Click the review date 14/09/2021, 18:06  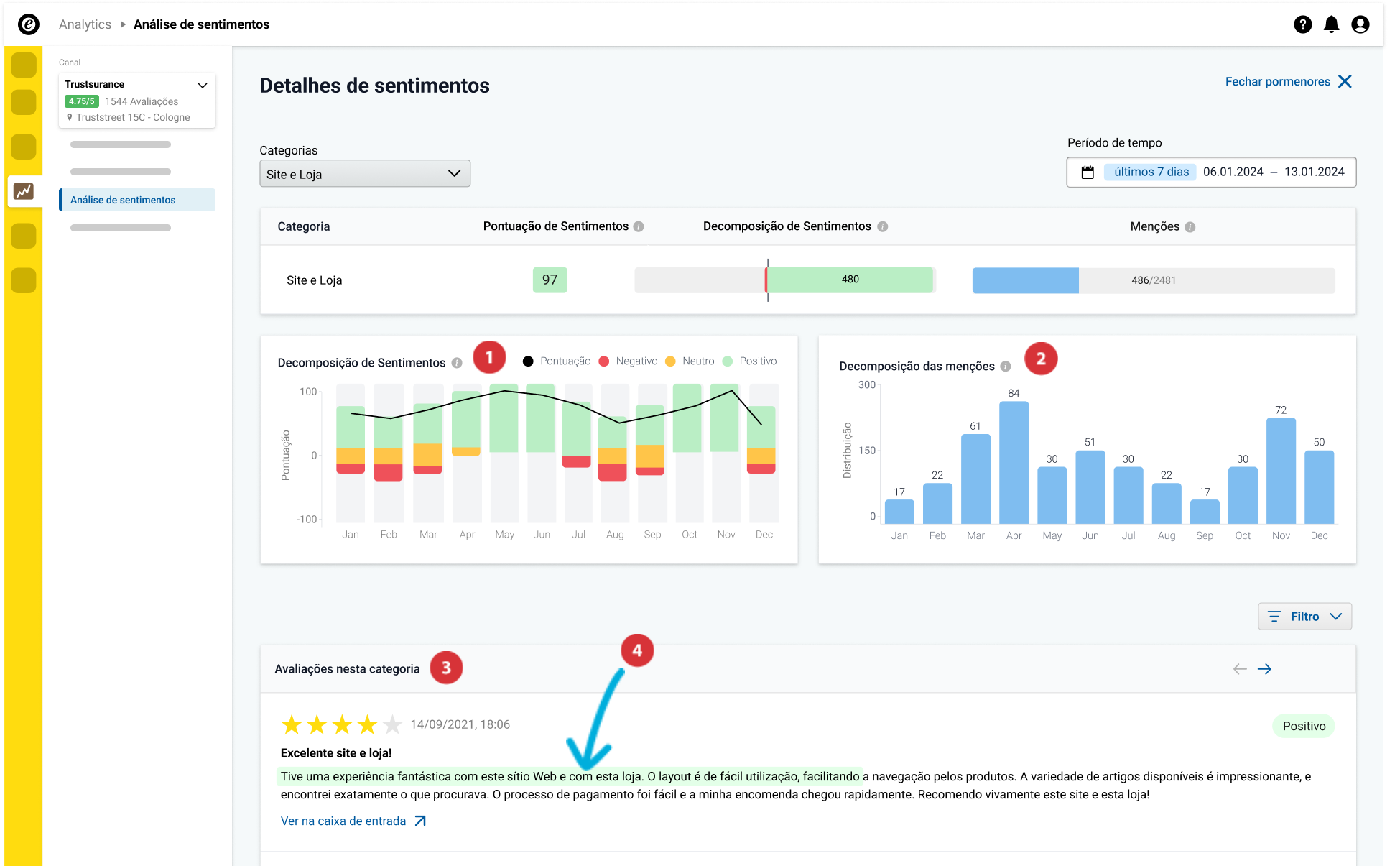coord(460,724)
